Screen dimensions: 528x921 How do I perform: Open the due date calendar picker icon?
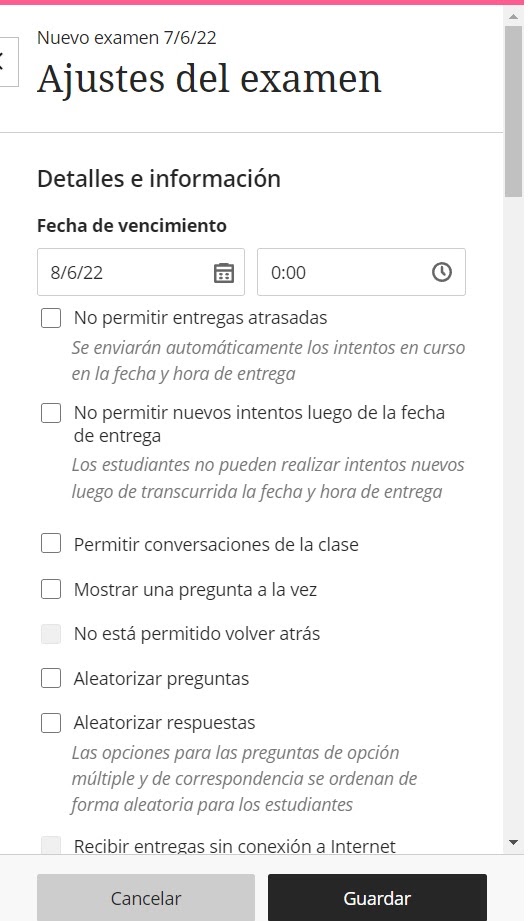[x=223, y=273]
